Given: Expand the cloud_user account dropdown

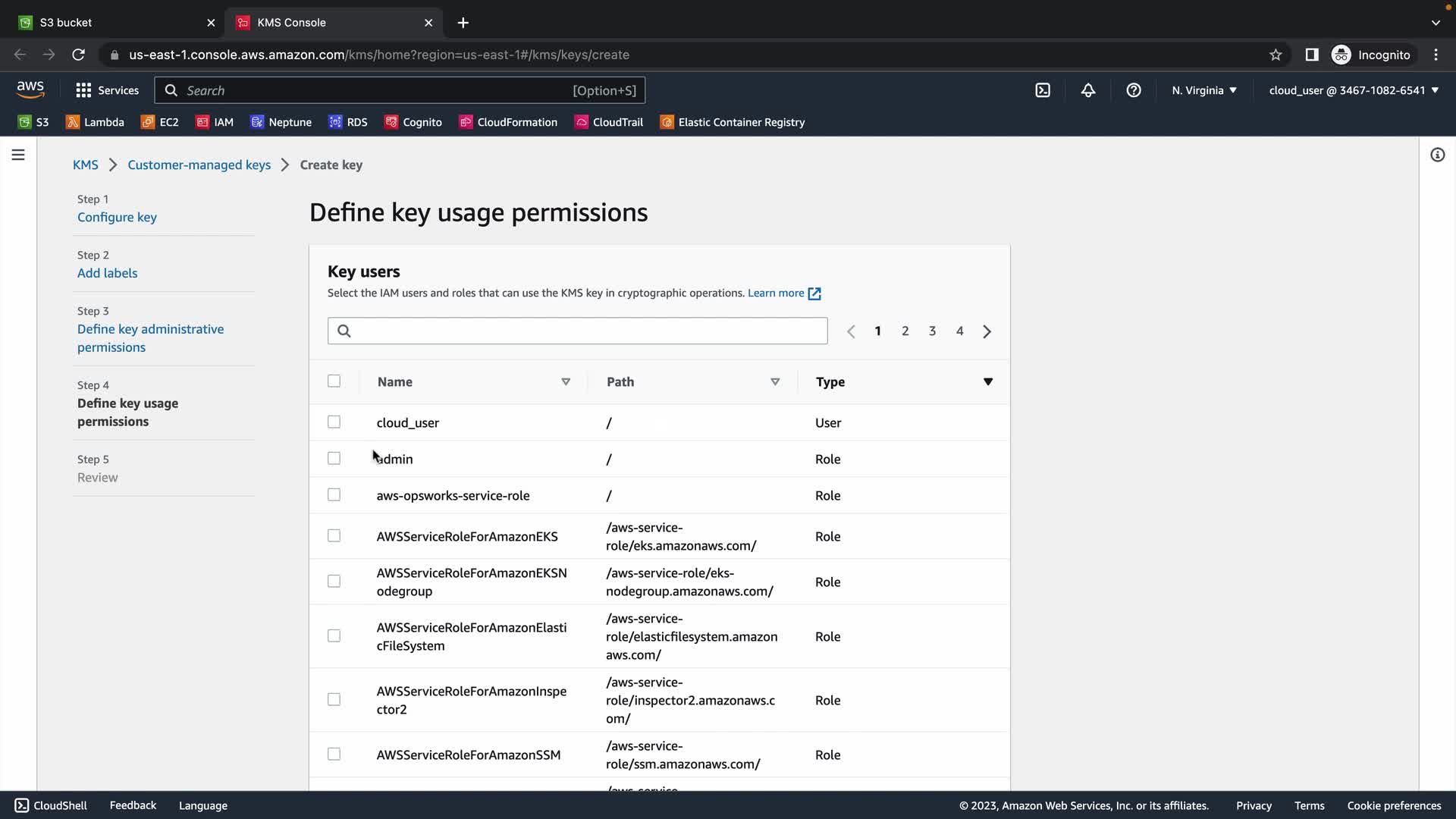Looking at the screenshot, I should 1353,90.
